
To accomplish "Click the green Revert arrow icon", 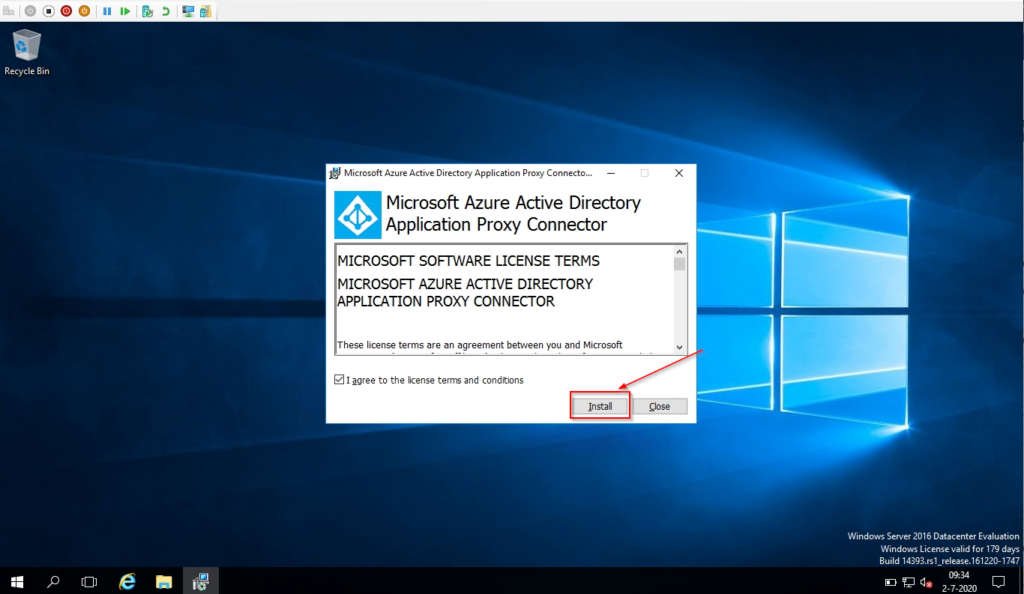I will tap(166, 11).
